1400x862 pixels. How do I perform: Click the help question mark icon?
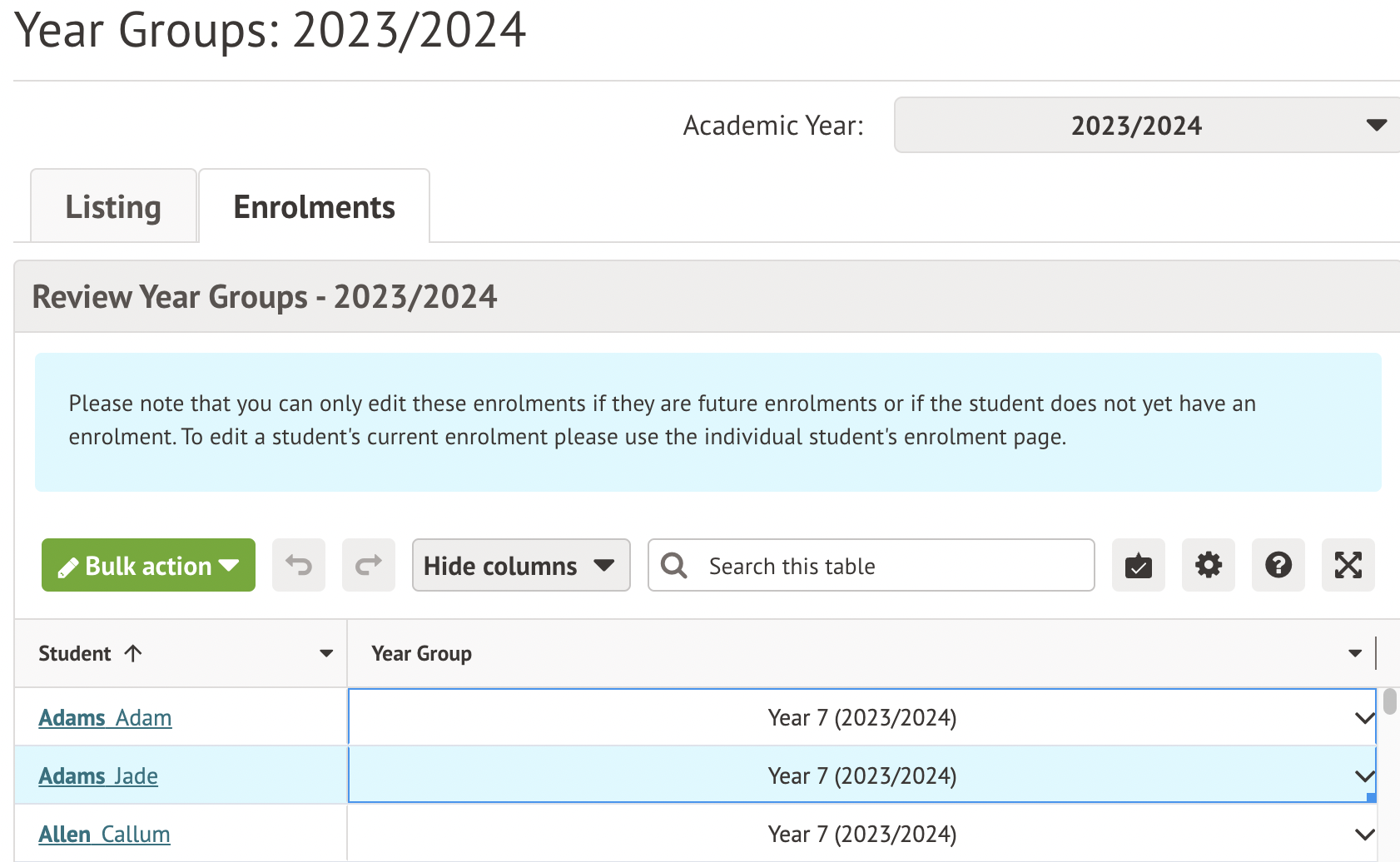pyautogui.click(x=1278, y=565)
